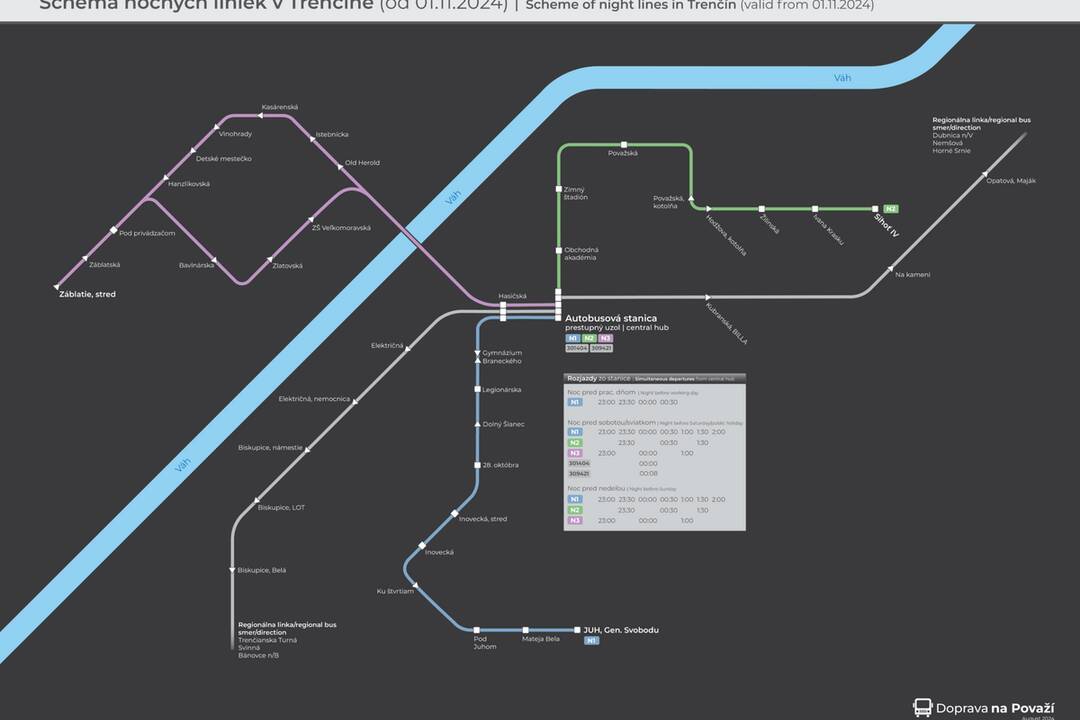Click the N1 swatch in the working-day row

[575, 402]
